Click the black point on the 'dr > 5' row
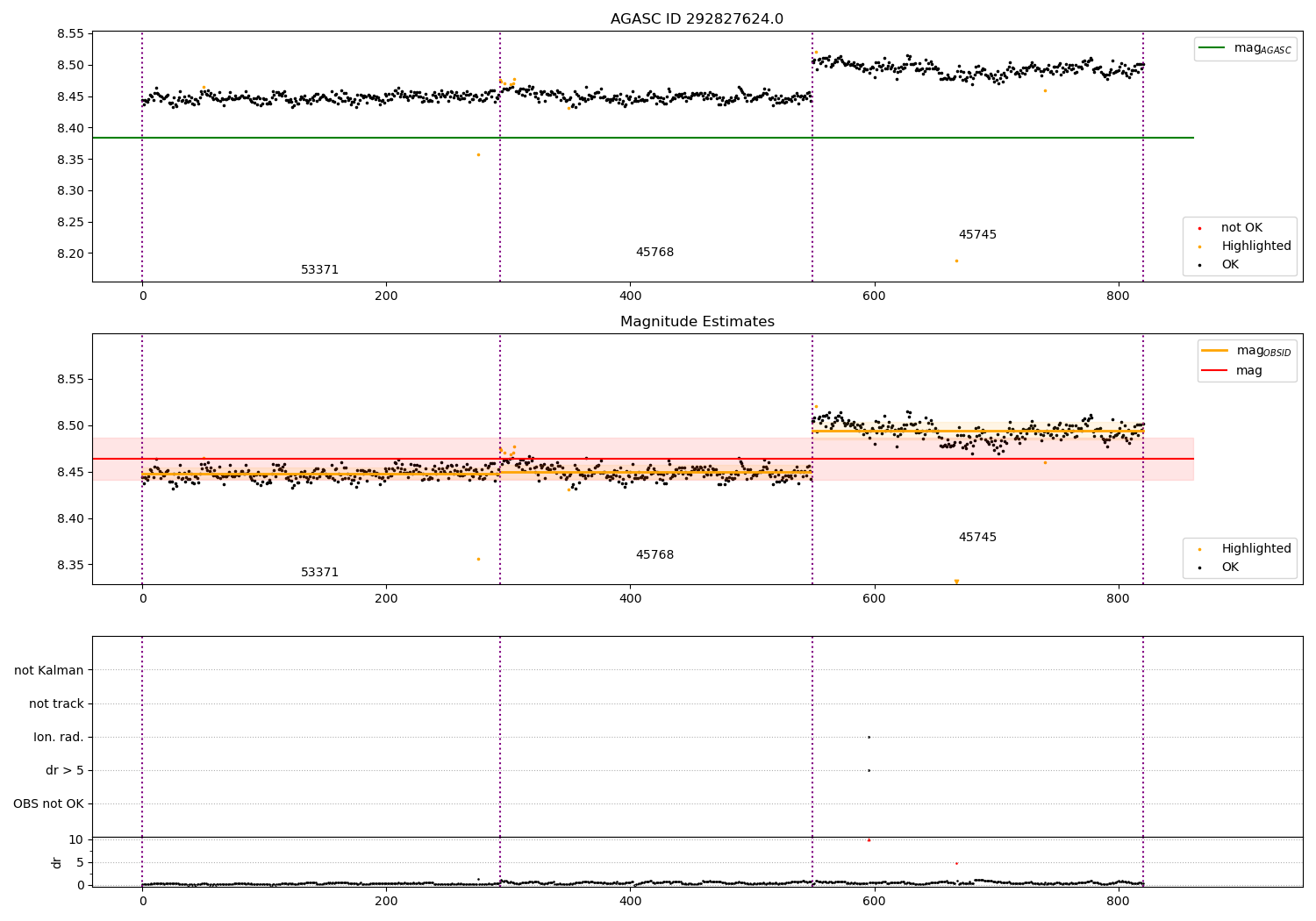Screen dimensions: 1316x921 tap(869, 770)
